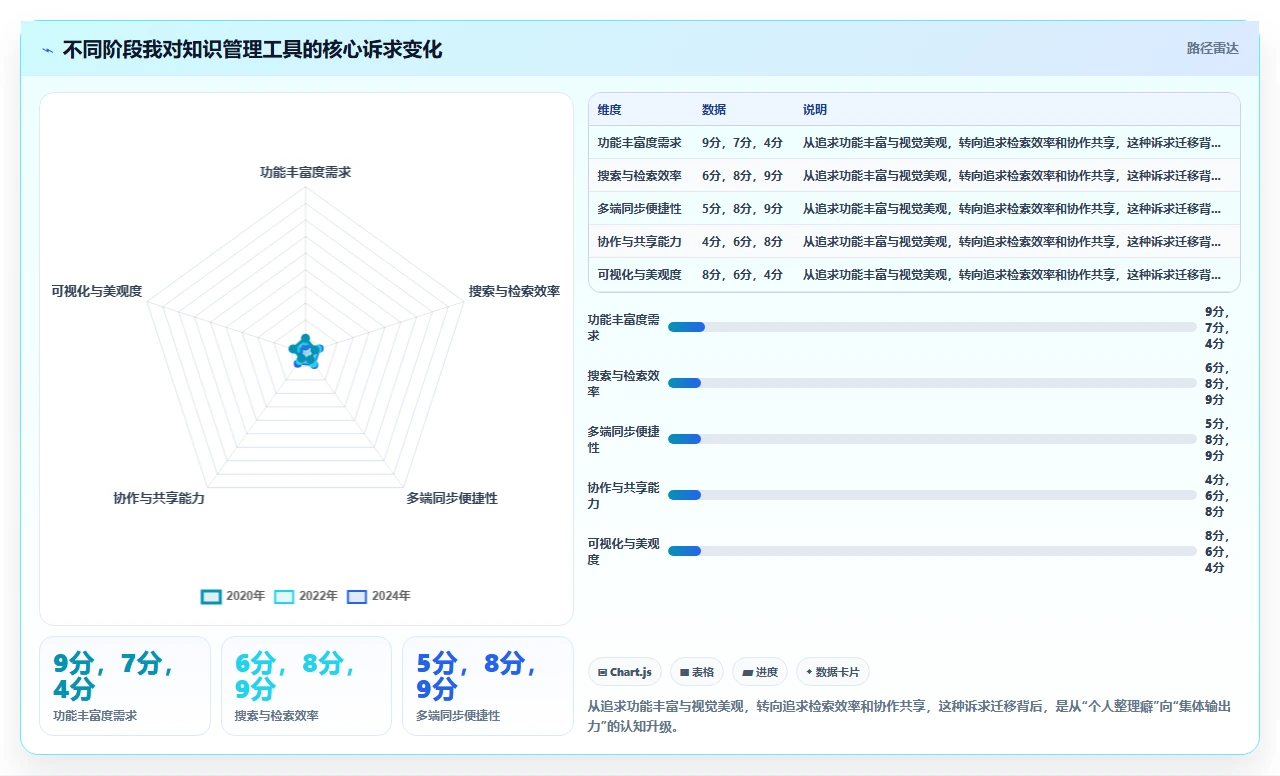Viewport: 1280px width, 776px height.
Task: Click the table cell 5分，8分，9分
Action: (x=742, y=209)
